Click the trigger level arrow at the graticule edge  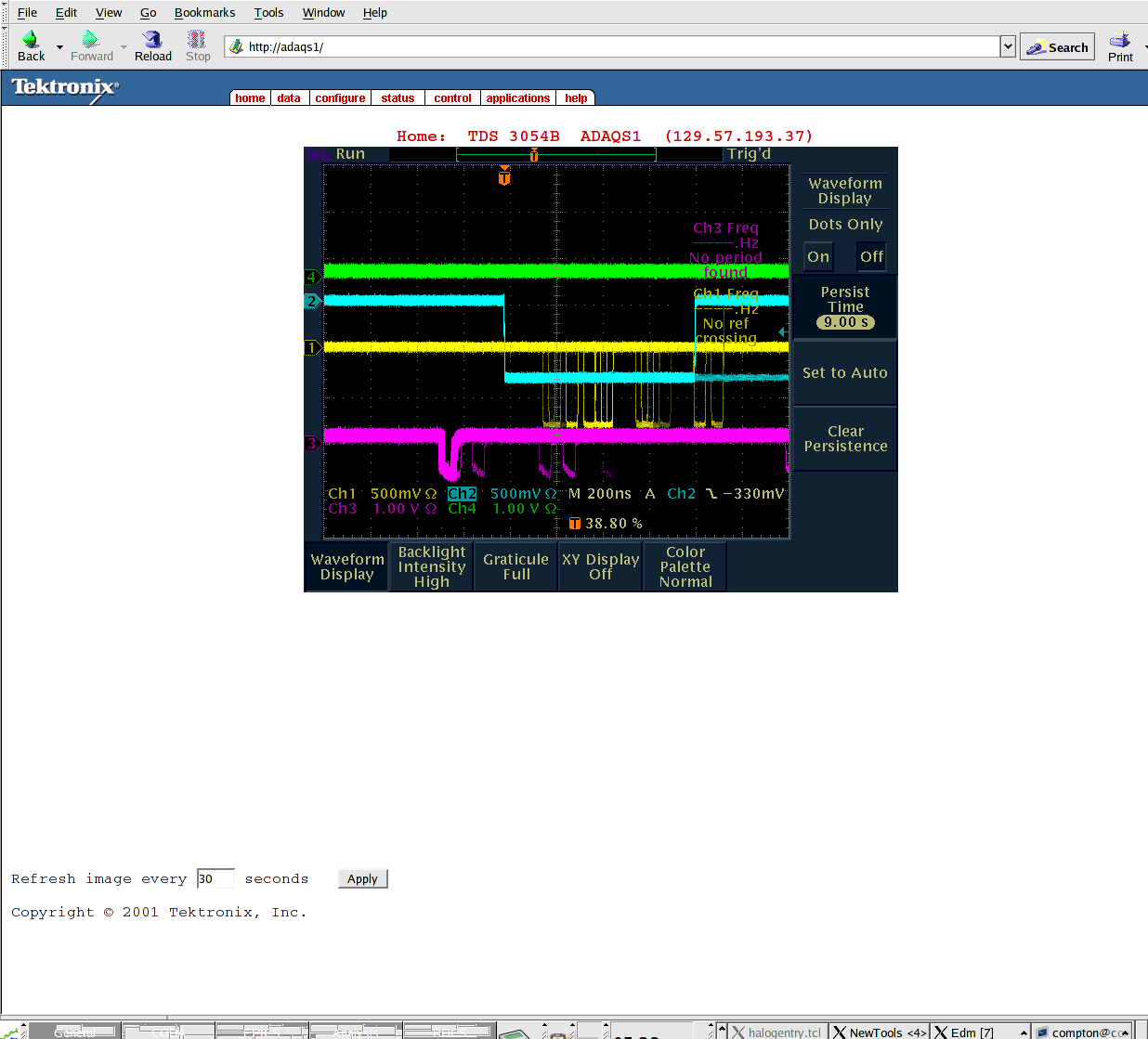tap(783, 331)
